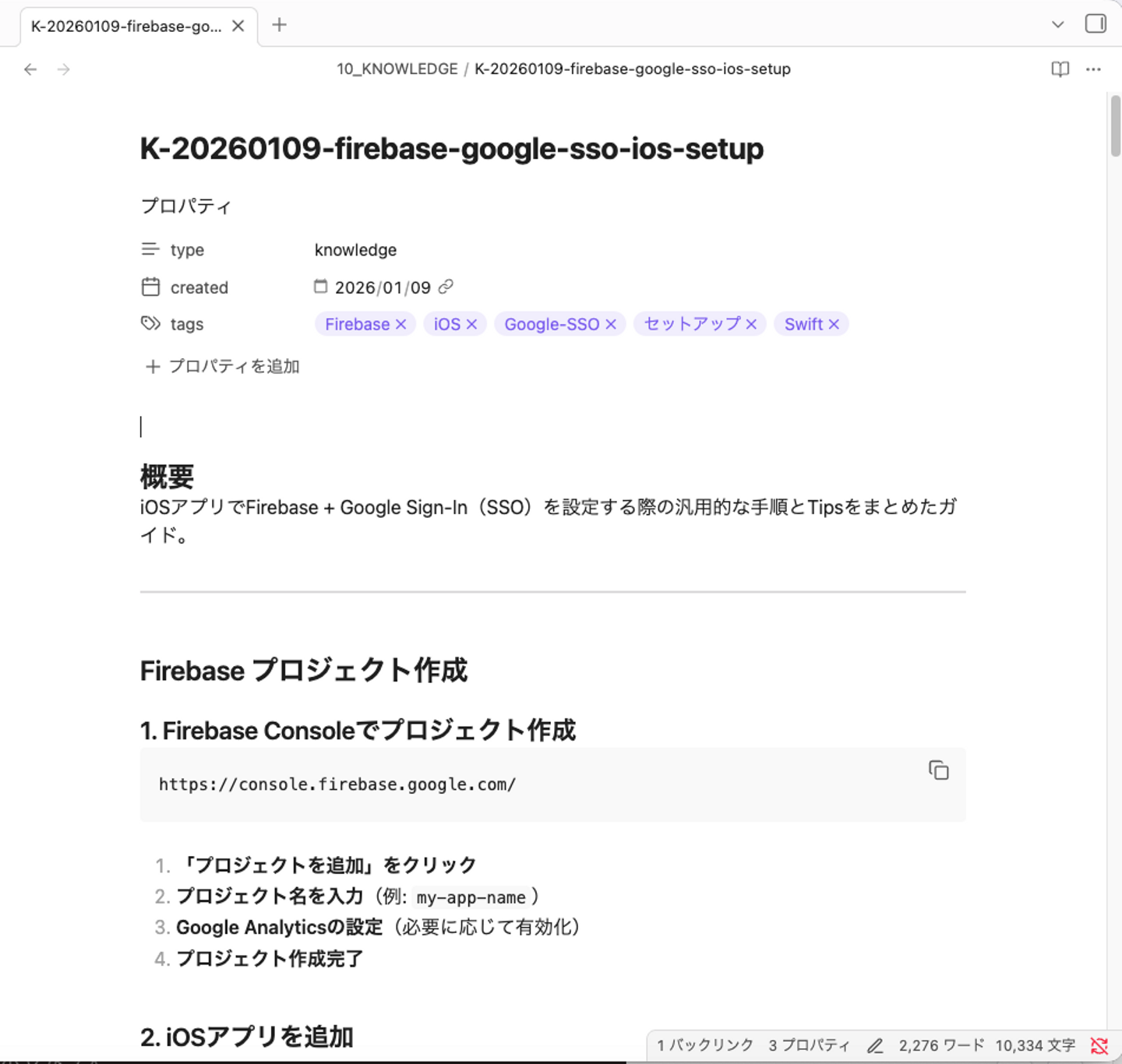Click the note title heading

[452, 149]
